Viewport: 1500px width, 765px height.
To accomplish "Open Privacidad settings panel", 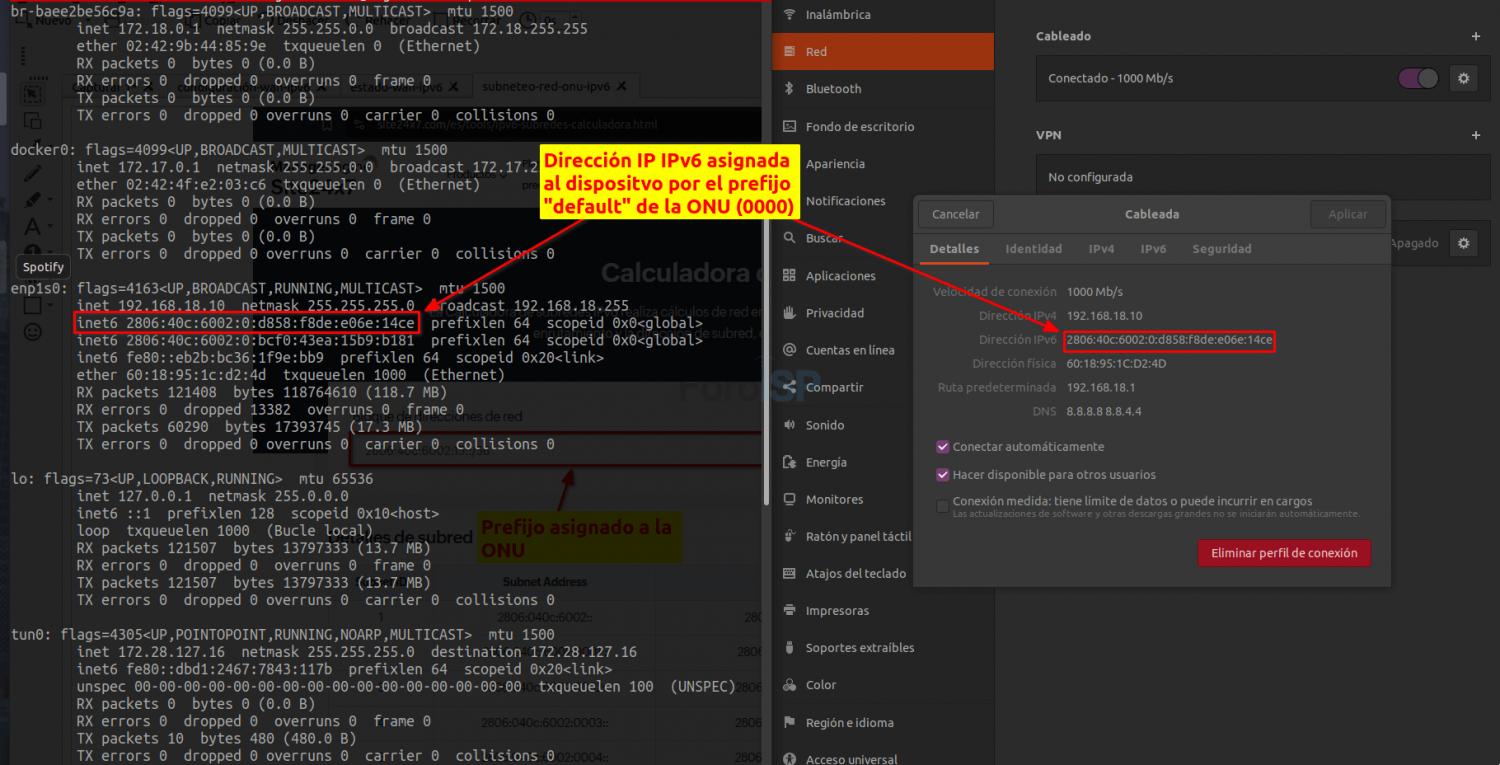I will click(x=834, y=313).
